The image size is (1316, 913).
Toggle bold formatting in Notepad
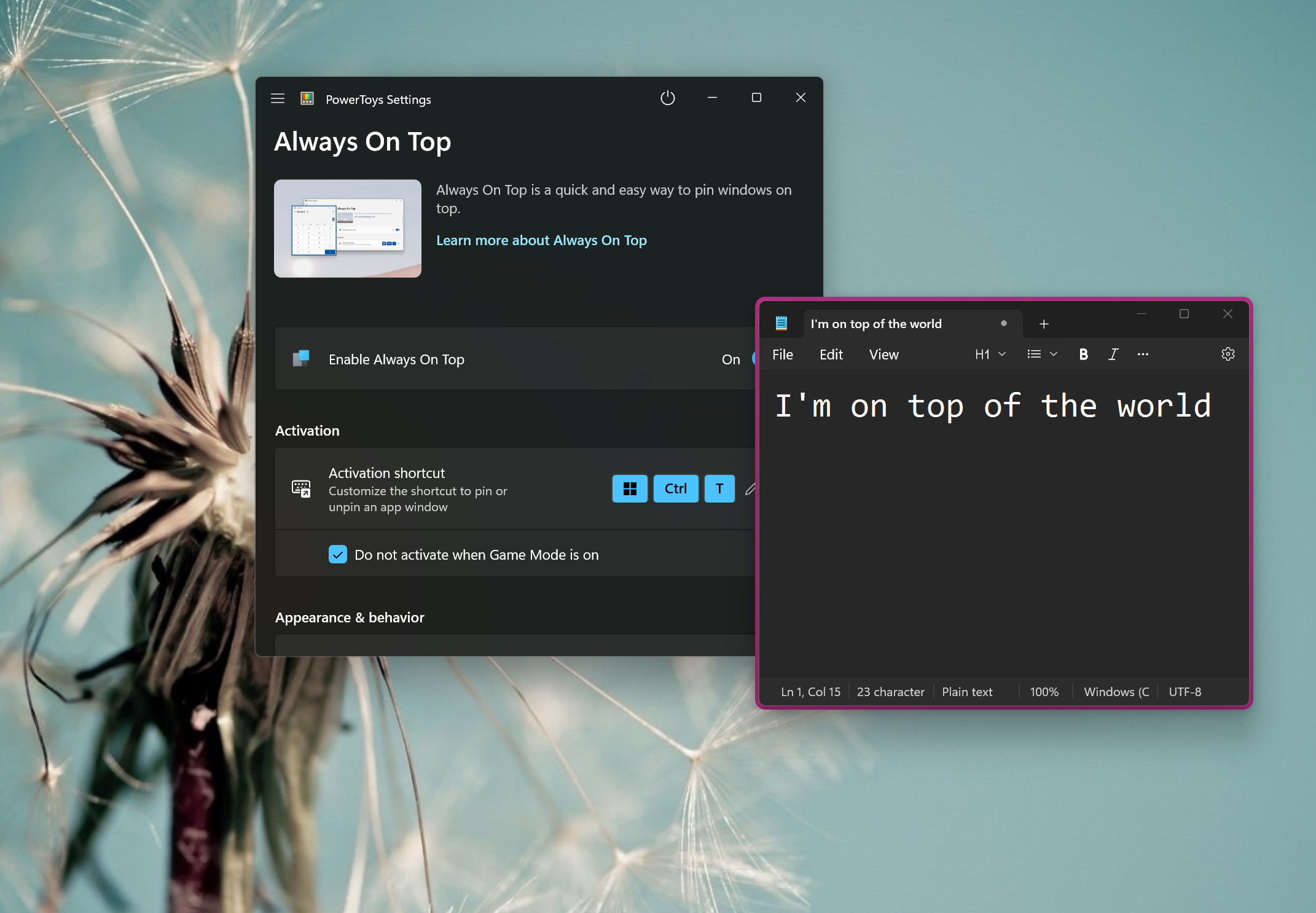click(x=1083, y=355)
